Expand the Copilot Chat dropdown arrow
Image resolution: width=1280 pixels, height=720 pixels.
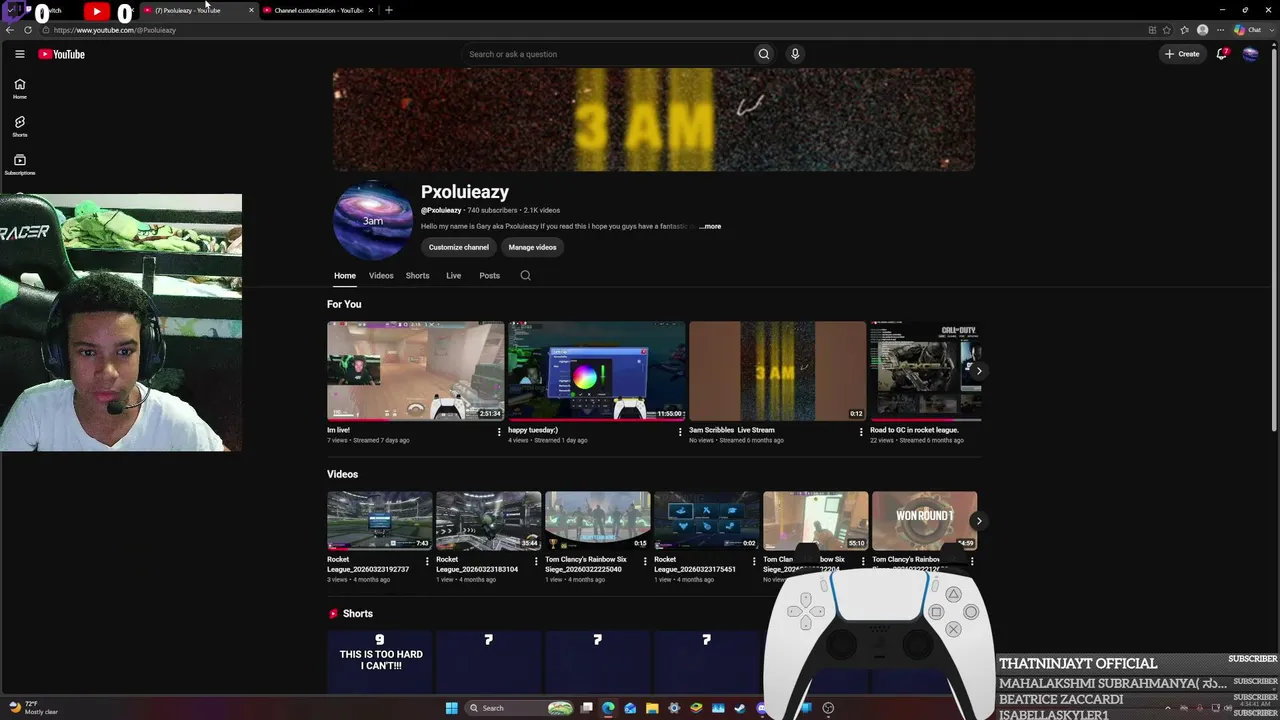[1270, 30]
